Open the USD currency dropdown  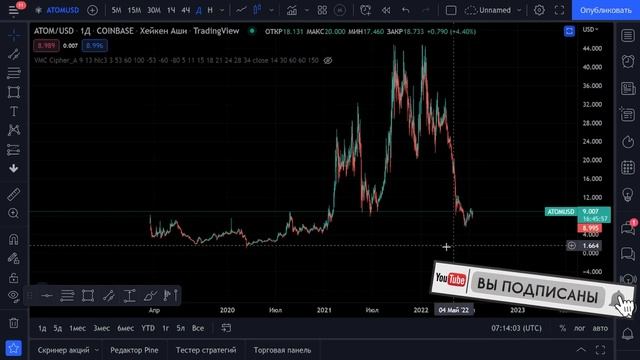[x=590, y=29]
